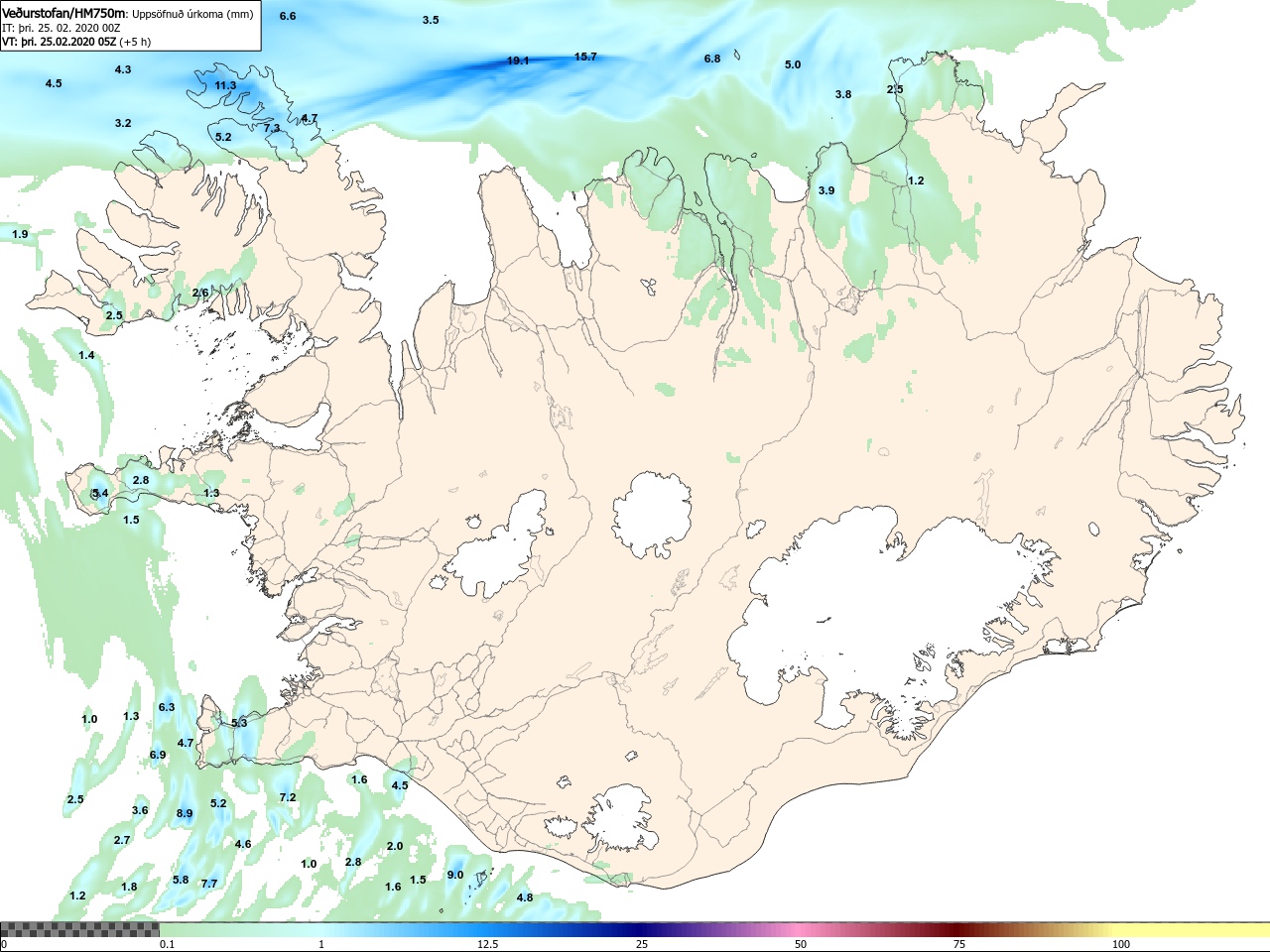Click the 1.8 precipitation label
The image size is (1270, 952).
[x=129, y=887]
